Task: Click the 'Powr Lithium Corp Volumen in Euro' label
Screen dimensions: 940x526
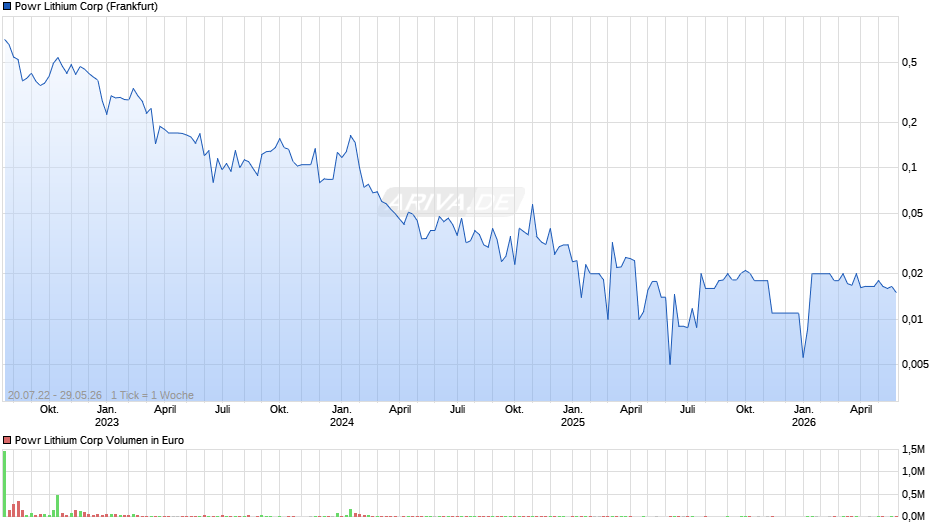Action: pos(99,440)
